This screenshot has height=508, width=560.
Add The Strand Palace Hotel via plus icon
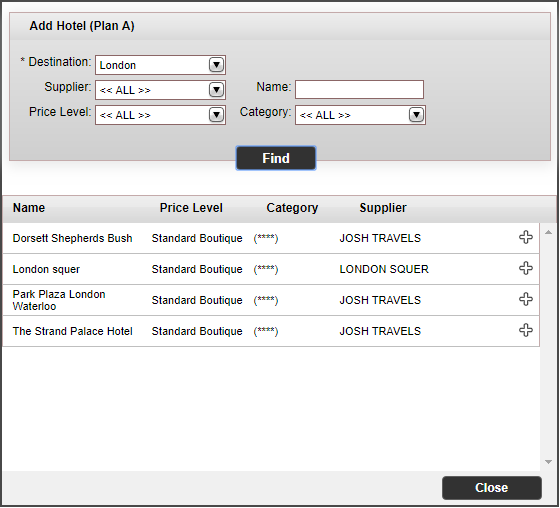coord(525,331)
